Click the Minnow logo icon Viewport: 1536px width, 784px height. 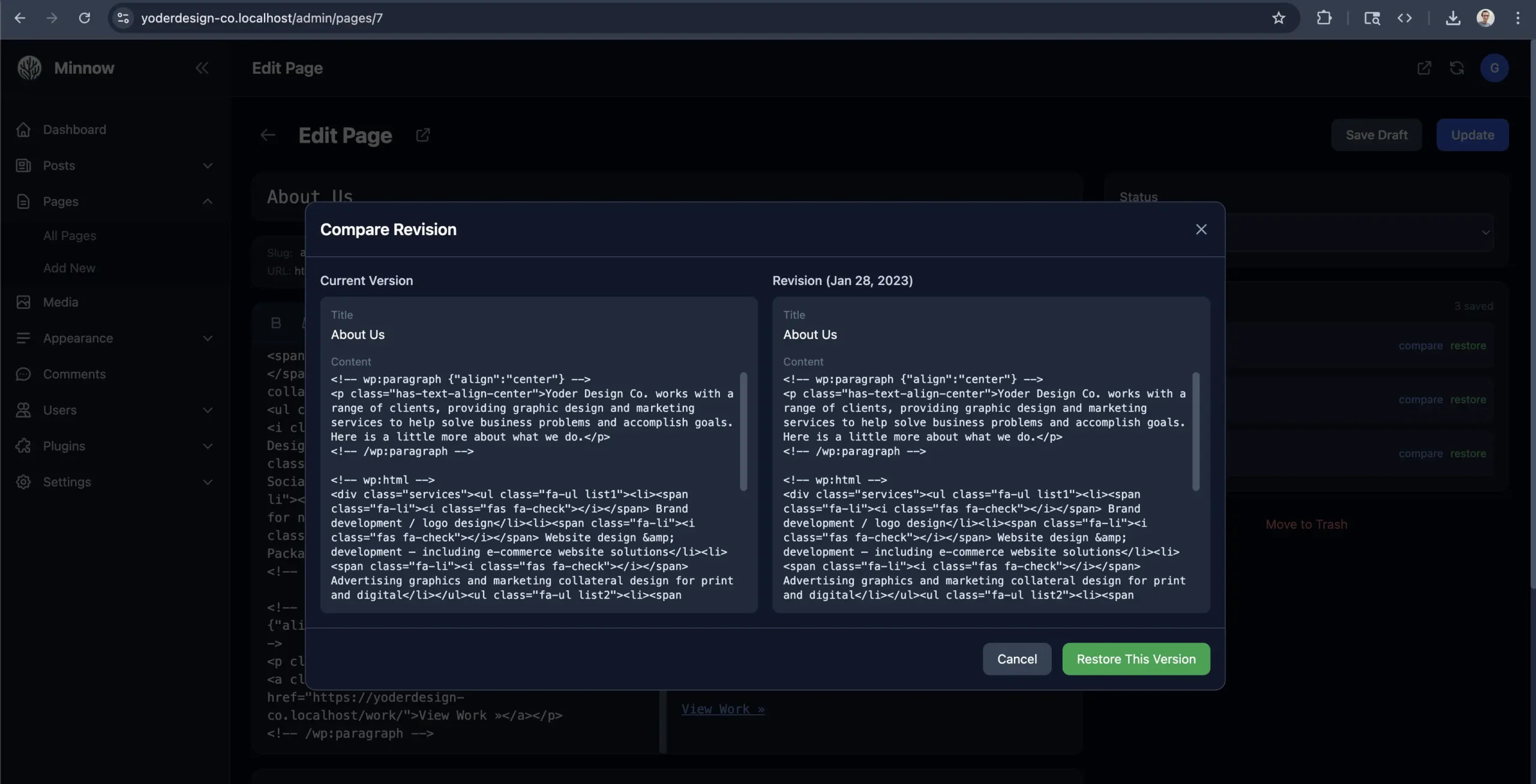click(x=29, y=68)
